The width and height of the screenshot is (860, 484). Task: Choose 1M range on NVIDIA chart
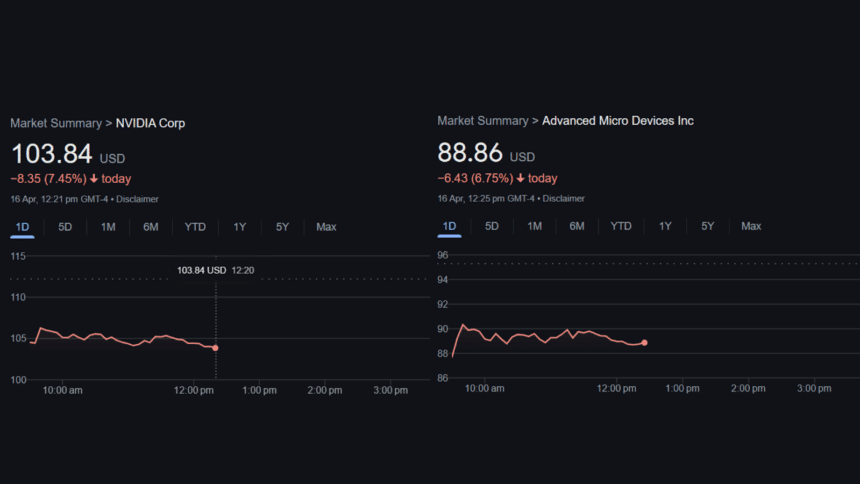coord(108,227)
